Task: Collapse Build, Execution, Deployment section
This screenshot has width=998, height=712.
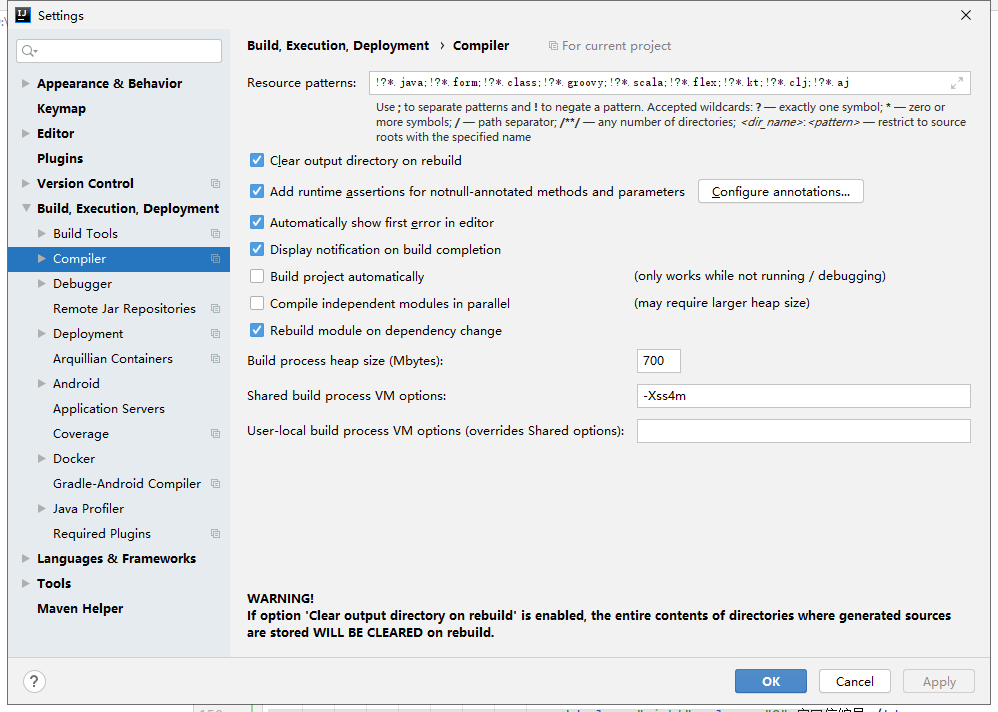Action: (x=25, y=208)
